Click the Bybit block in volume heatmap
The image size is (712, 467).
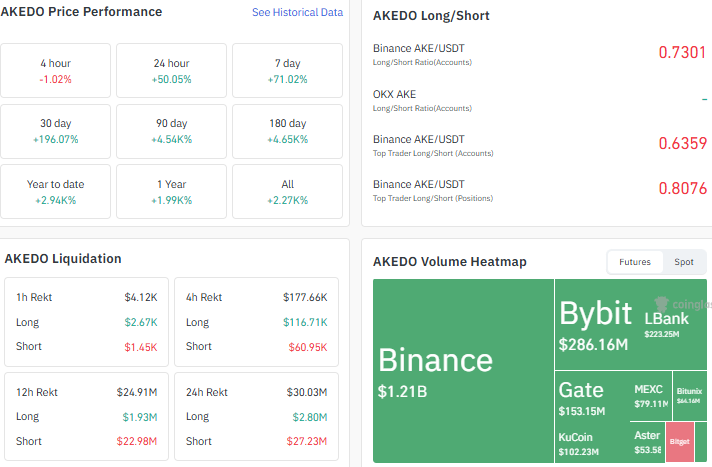pyautogui.click(x=596, y=324)
